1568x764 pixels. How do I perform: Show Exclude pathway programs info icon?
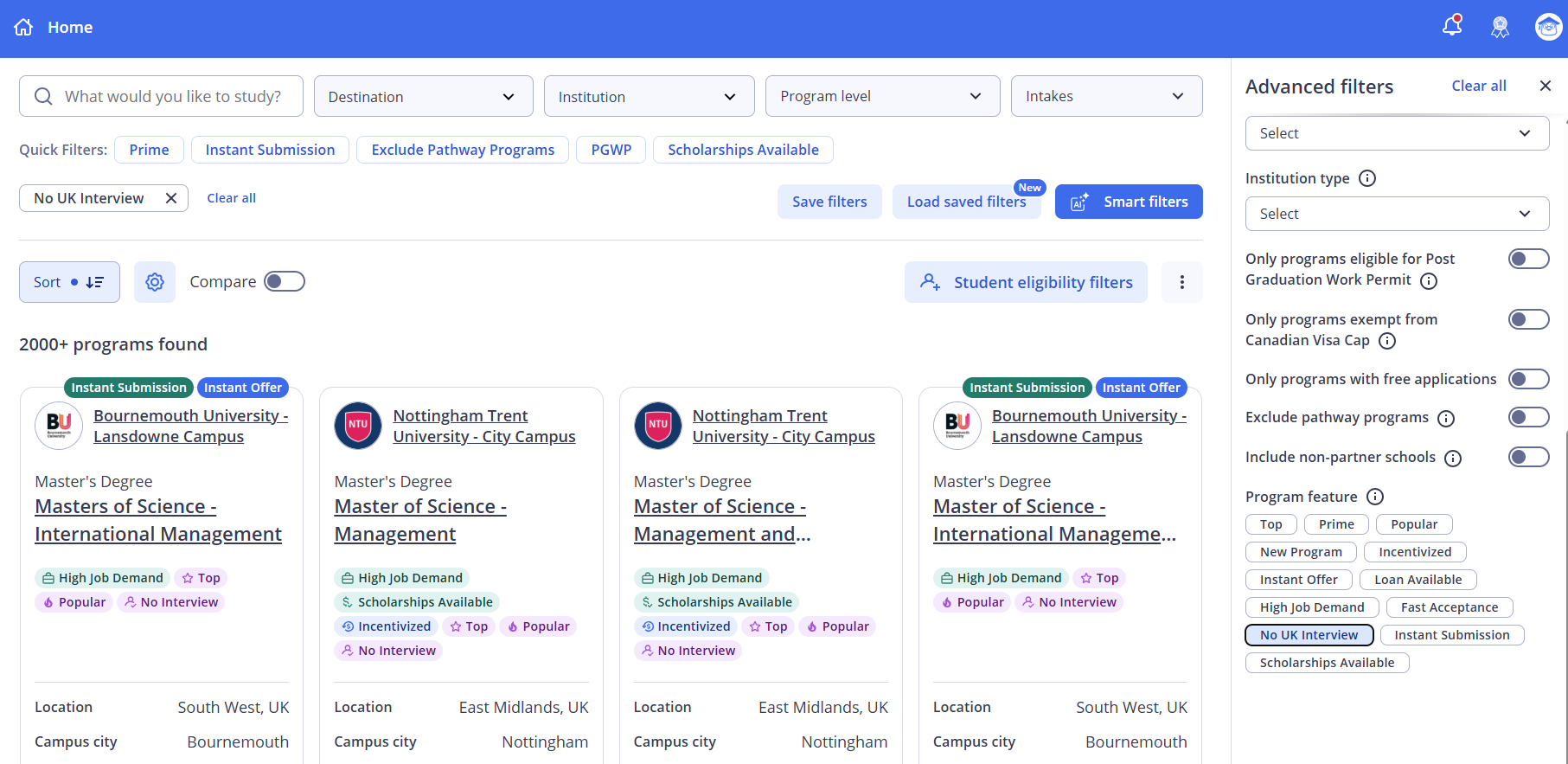tap(1446, 419)
